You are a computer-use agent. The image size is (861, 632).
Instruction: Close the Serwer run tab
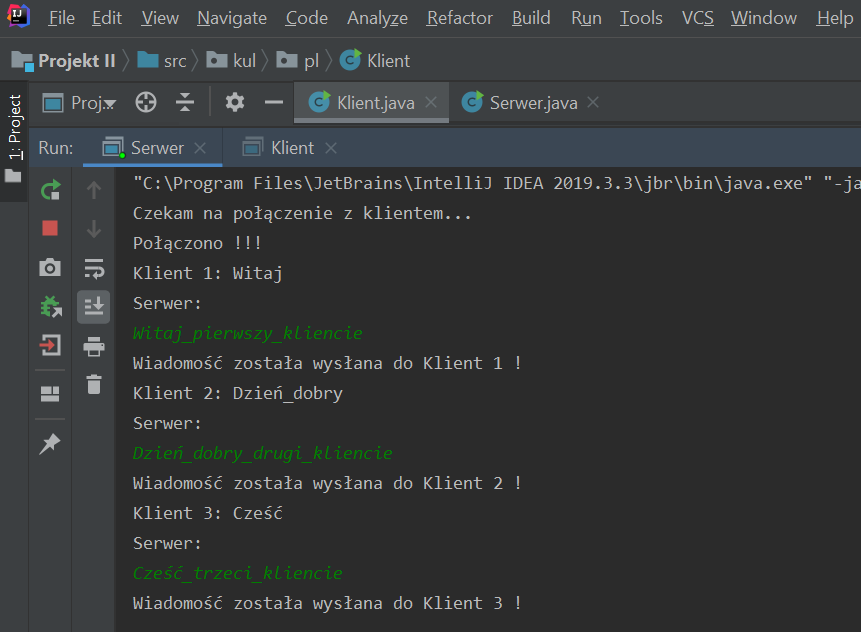(200, 148)
